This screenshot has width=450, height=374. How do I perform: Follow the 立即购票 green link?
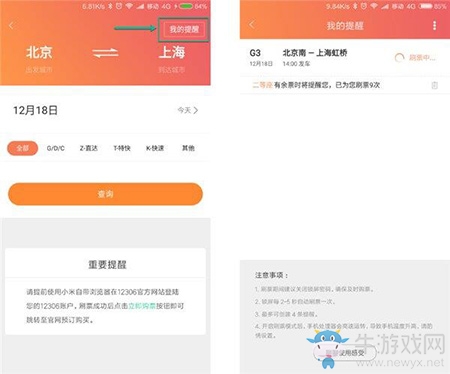pyautogui.click(x=142, y=306)
